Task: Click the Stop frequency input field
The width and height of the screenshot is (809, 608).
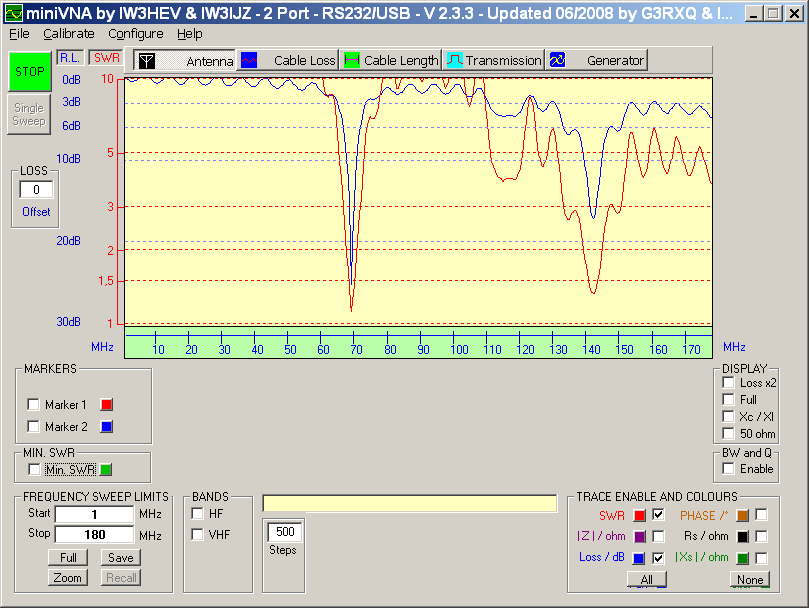Action: 94,535
